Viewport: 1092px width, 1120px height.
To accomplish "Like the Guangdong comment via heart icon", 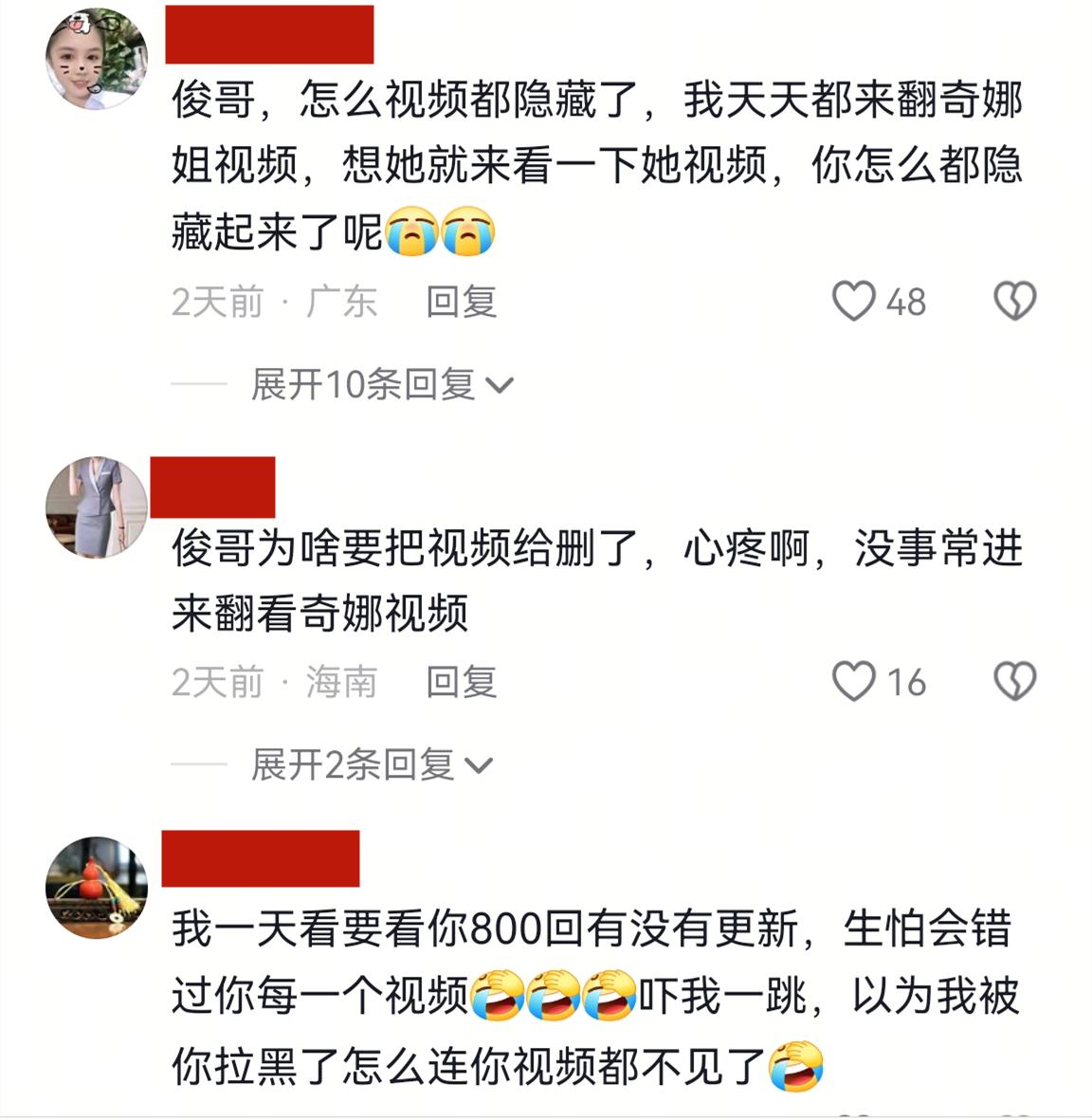I will pos(853,301).
